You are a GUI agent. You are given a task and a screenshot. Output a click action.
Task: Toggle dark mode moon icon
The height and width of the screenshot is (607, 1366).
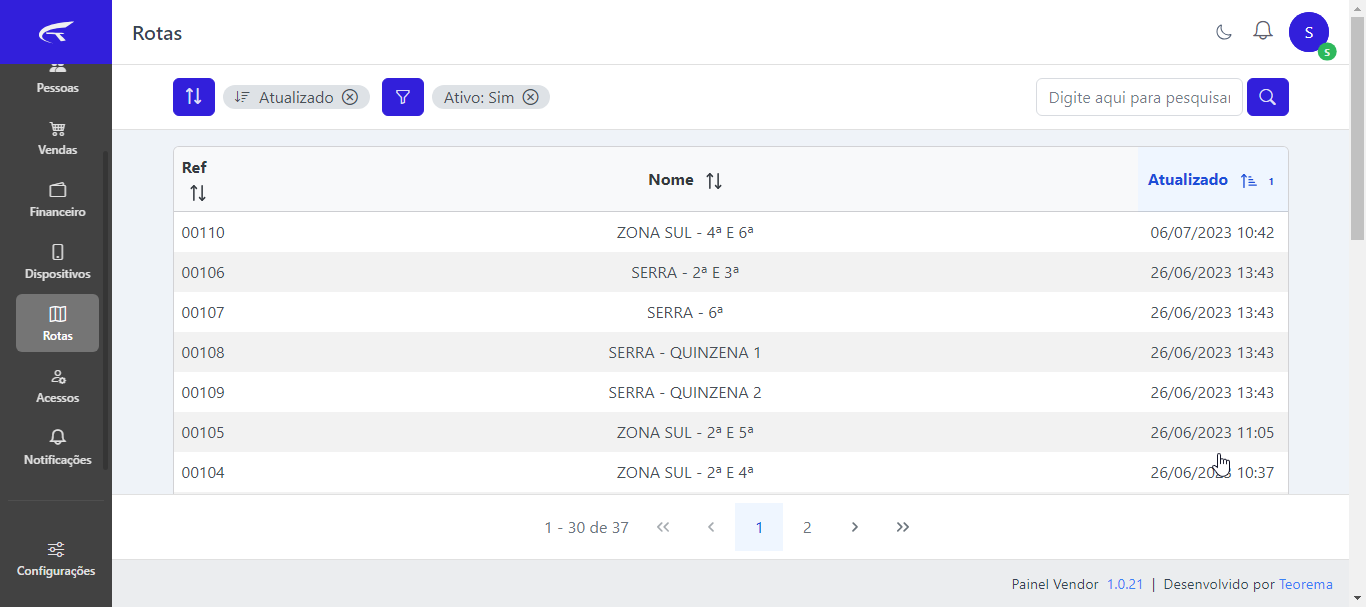pyautogui.click(x=1223, y=32)
